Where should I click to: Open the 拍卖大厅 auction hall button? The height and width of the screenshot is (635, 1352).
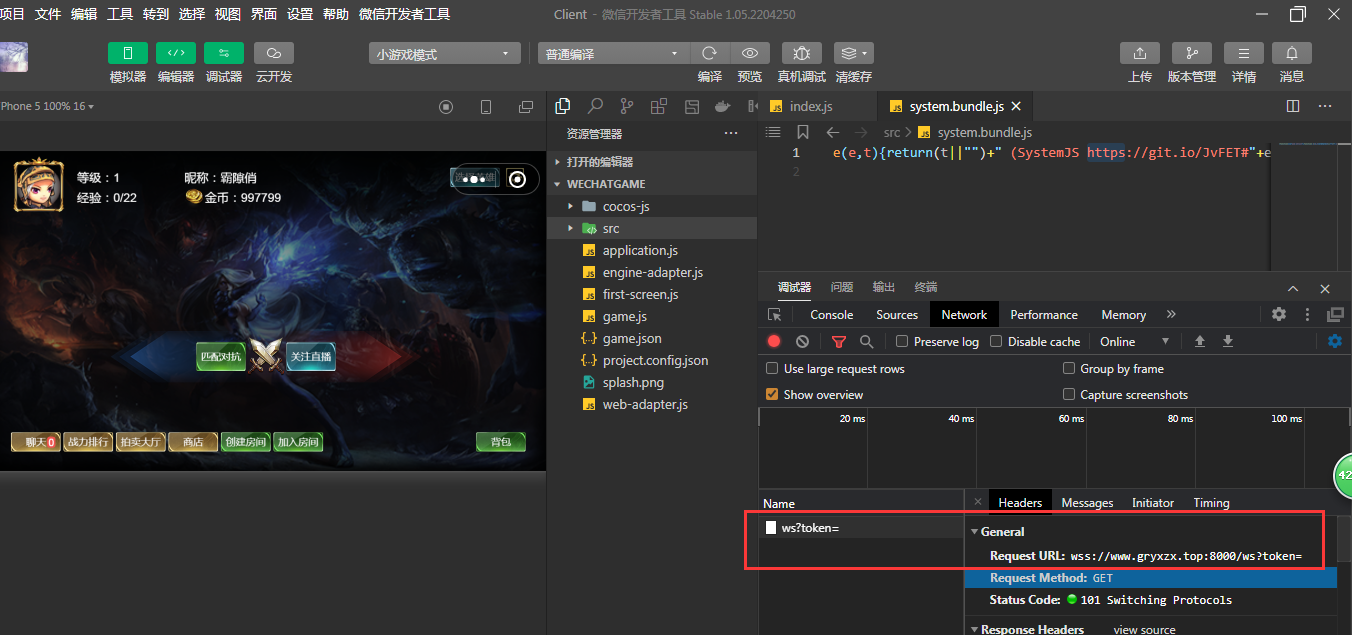coord(140,442)
